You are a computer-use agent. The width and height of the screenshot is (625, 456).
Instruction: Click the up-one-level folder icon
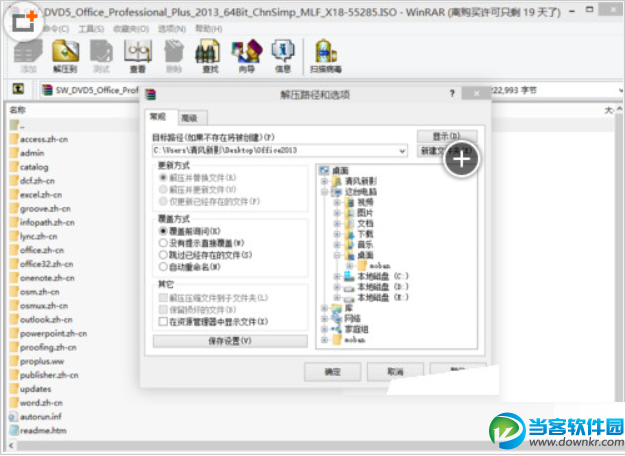pos(18,89)
